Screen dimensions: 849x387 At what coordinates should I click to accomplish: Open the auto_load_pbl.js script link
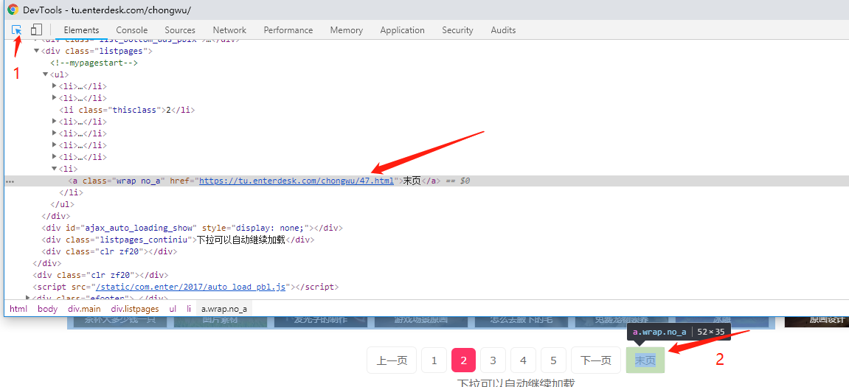tap(190, 287)
